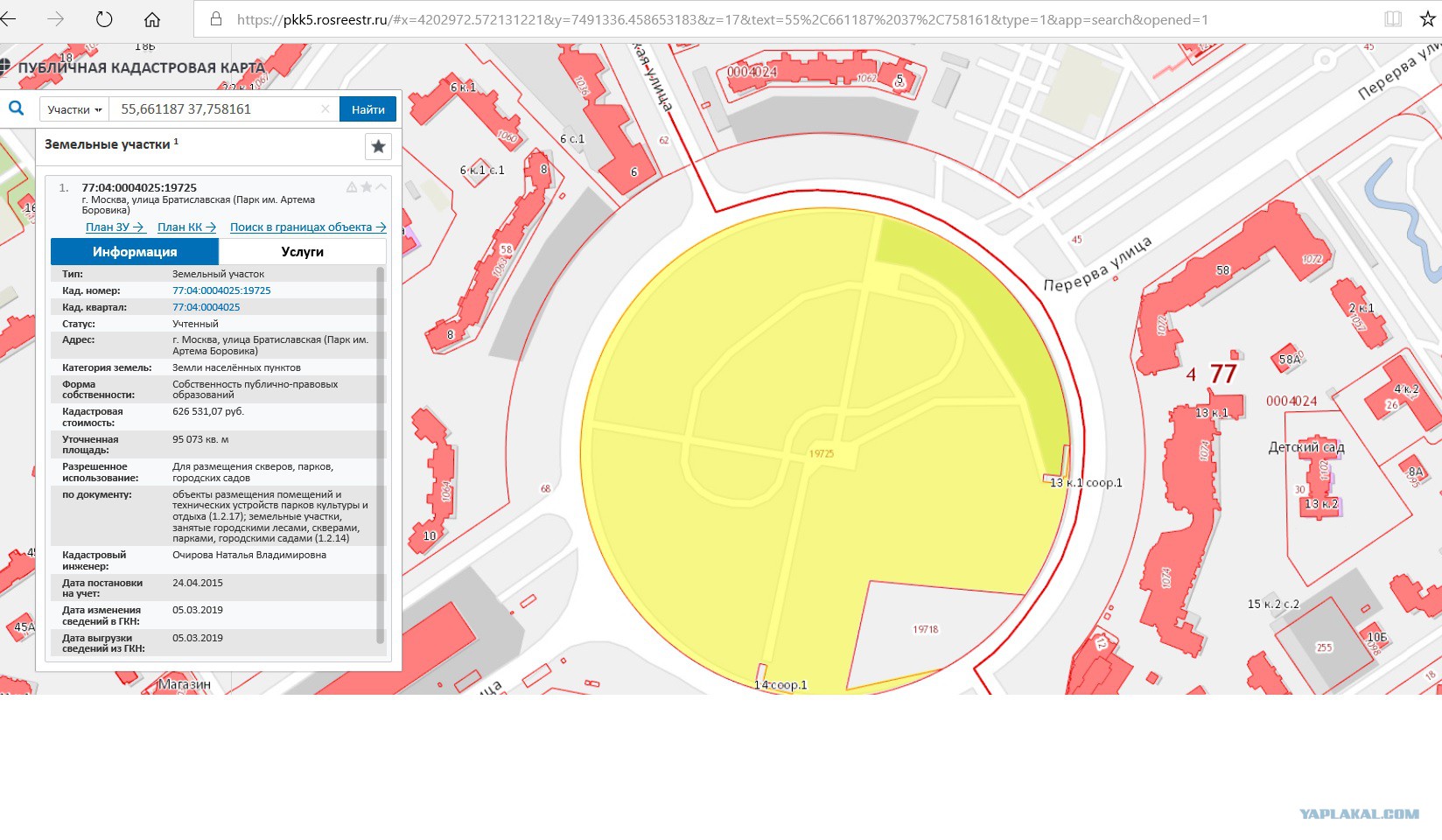Viewport: 1442px width, 840px height.
Task: Click the 15 к.2 с.2 map label
Action: [1273, 604]
